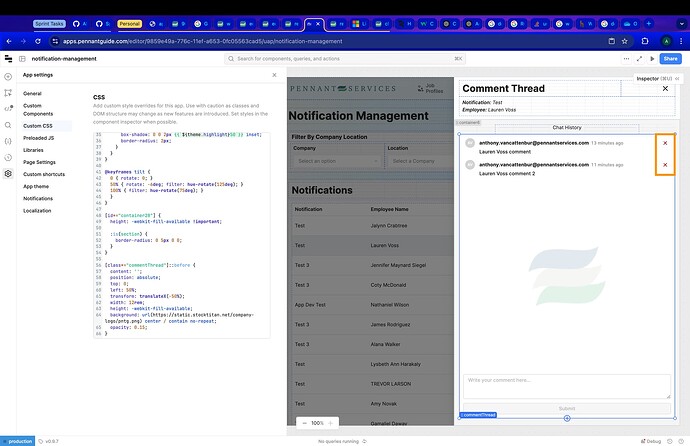Open the Search magnifier icon in left sidebar
The height and width of the screenshot is (446, 690).
(8, 125)
